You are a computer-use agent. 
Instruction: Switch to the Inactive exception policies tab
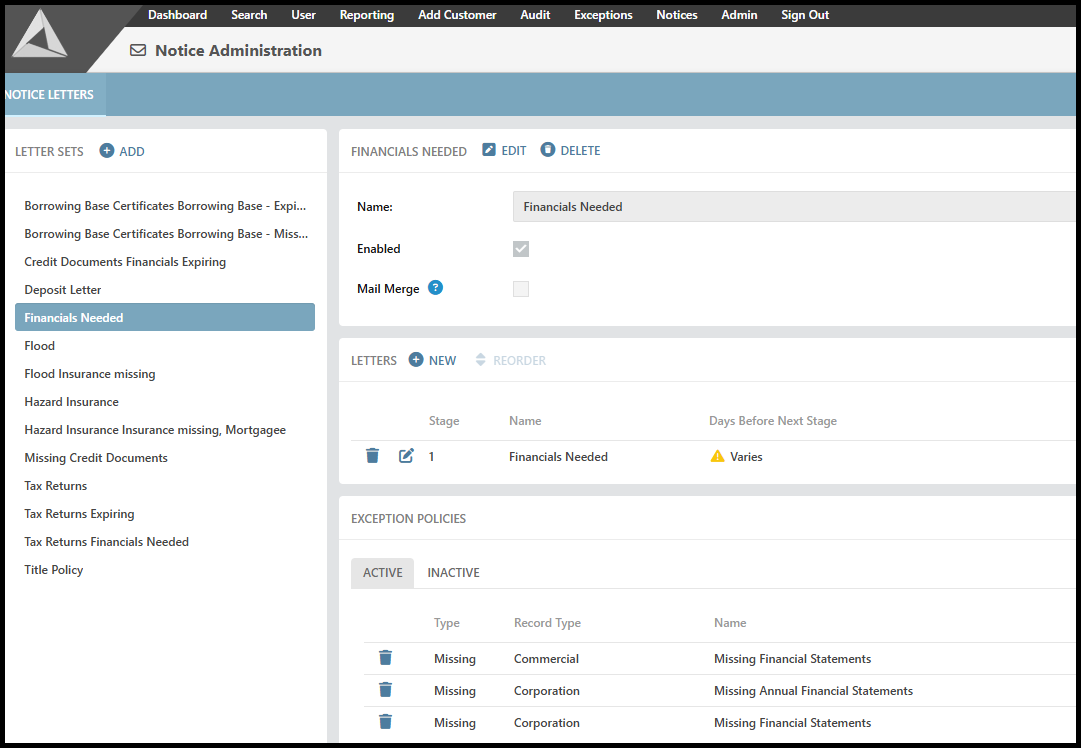pyautogui.click(x=453, y=573)
